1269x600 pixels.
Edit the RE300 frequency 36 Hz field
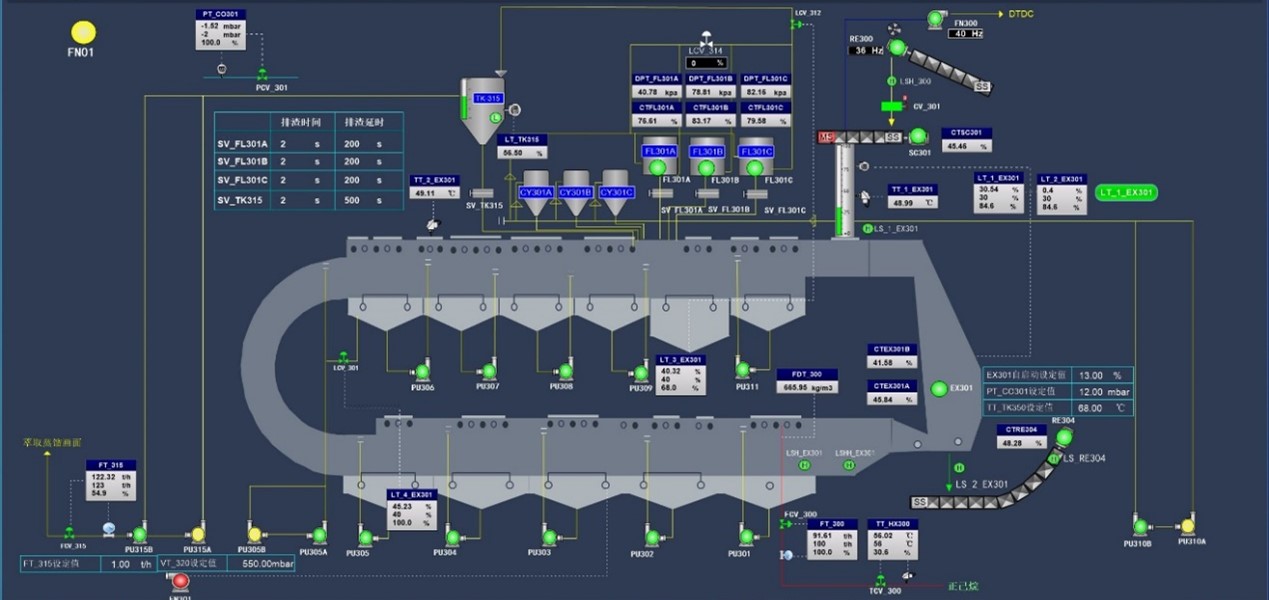866,50
